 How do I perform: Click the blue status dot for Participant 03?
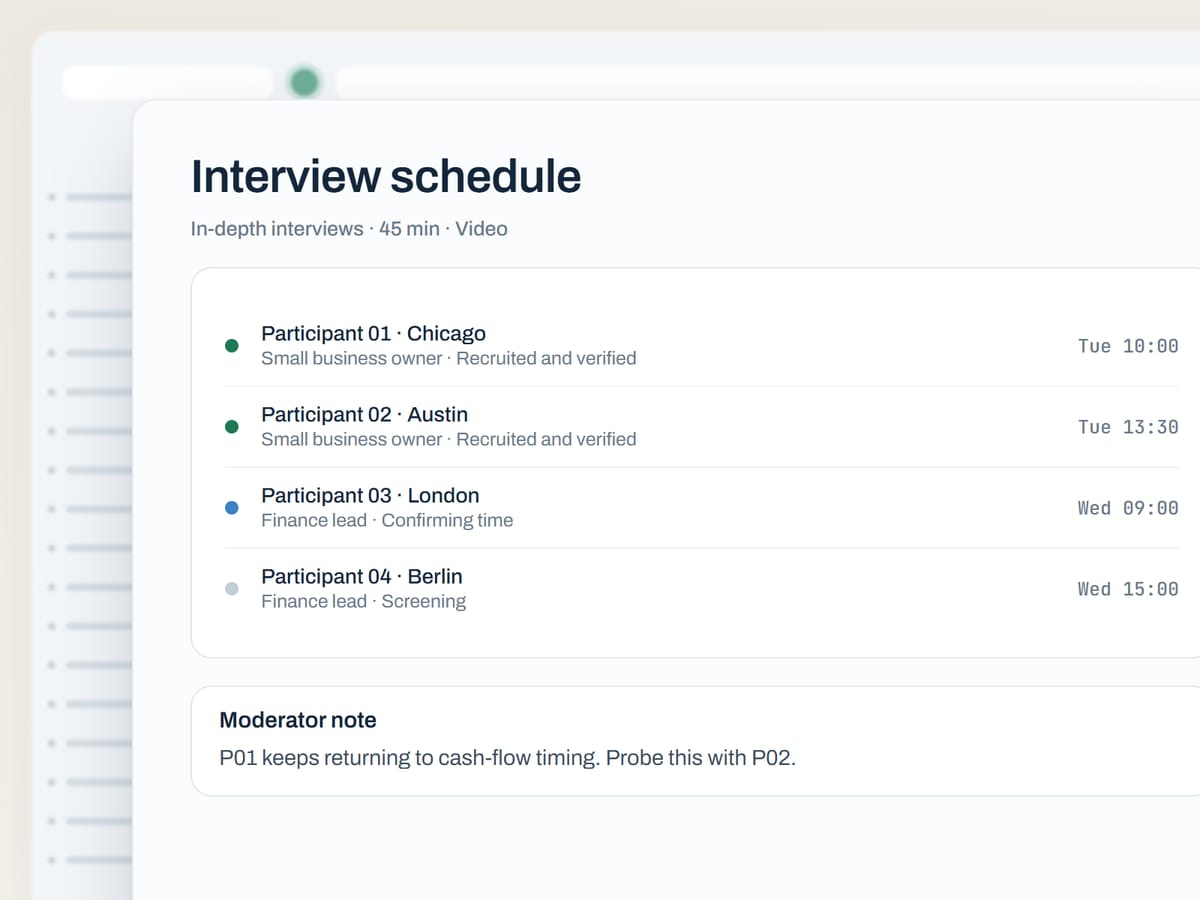coord(232,508)
